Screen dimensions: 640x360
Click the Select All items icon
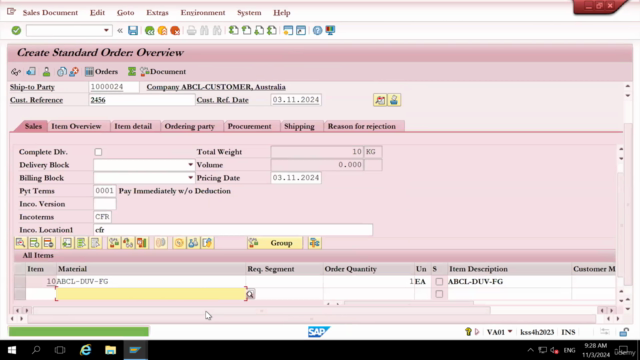[81, 243]
